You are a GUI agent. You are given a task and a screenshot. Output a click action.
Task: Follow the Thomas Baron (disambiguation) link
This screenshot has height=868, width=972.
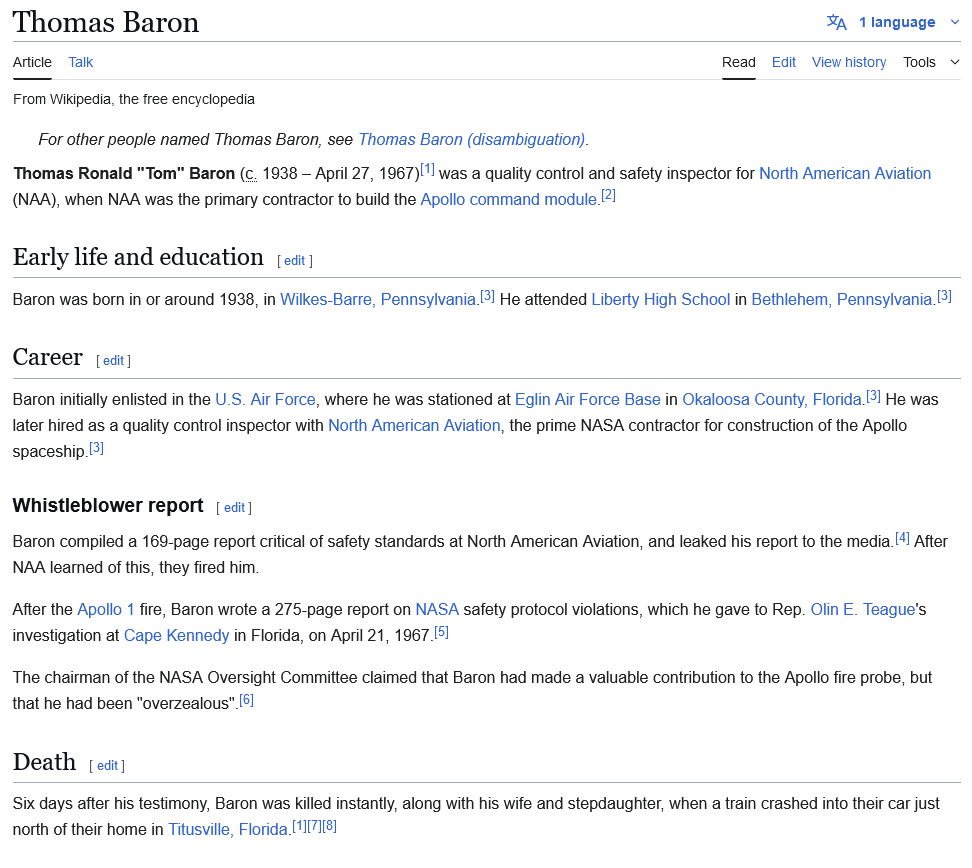click(471, 140)
